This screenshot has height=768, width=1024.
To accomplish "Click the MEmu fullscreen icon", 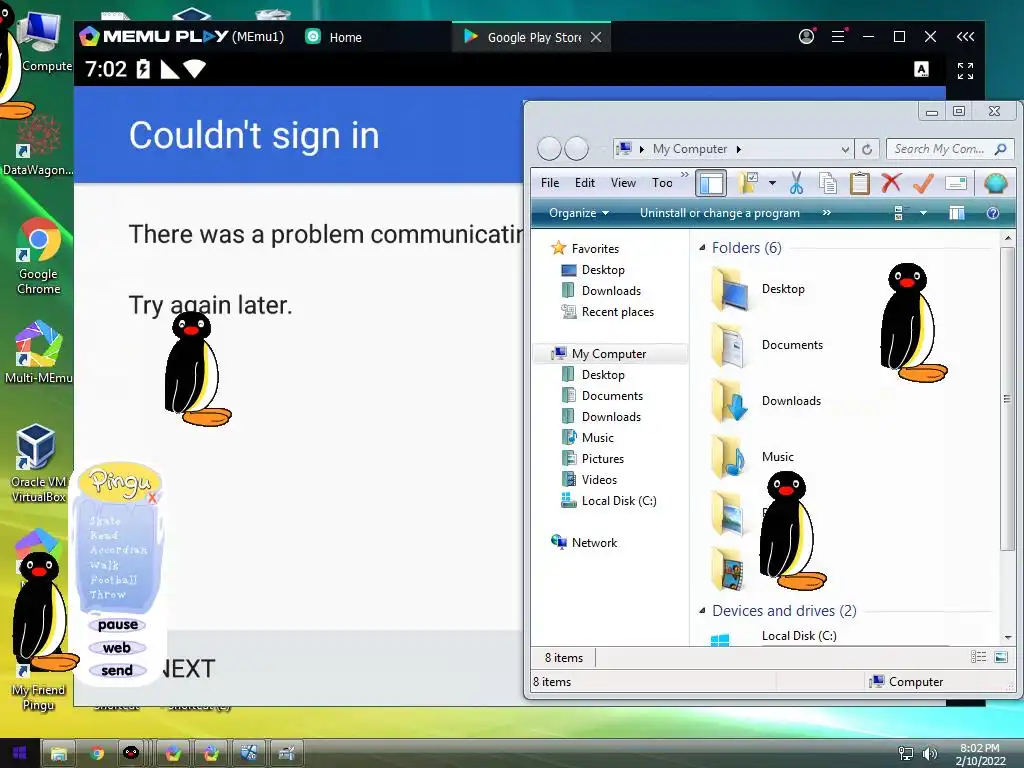I will [x=965, y=70].
